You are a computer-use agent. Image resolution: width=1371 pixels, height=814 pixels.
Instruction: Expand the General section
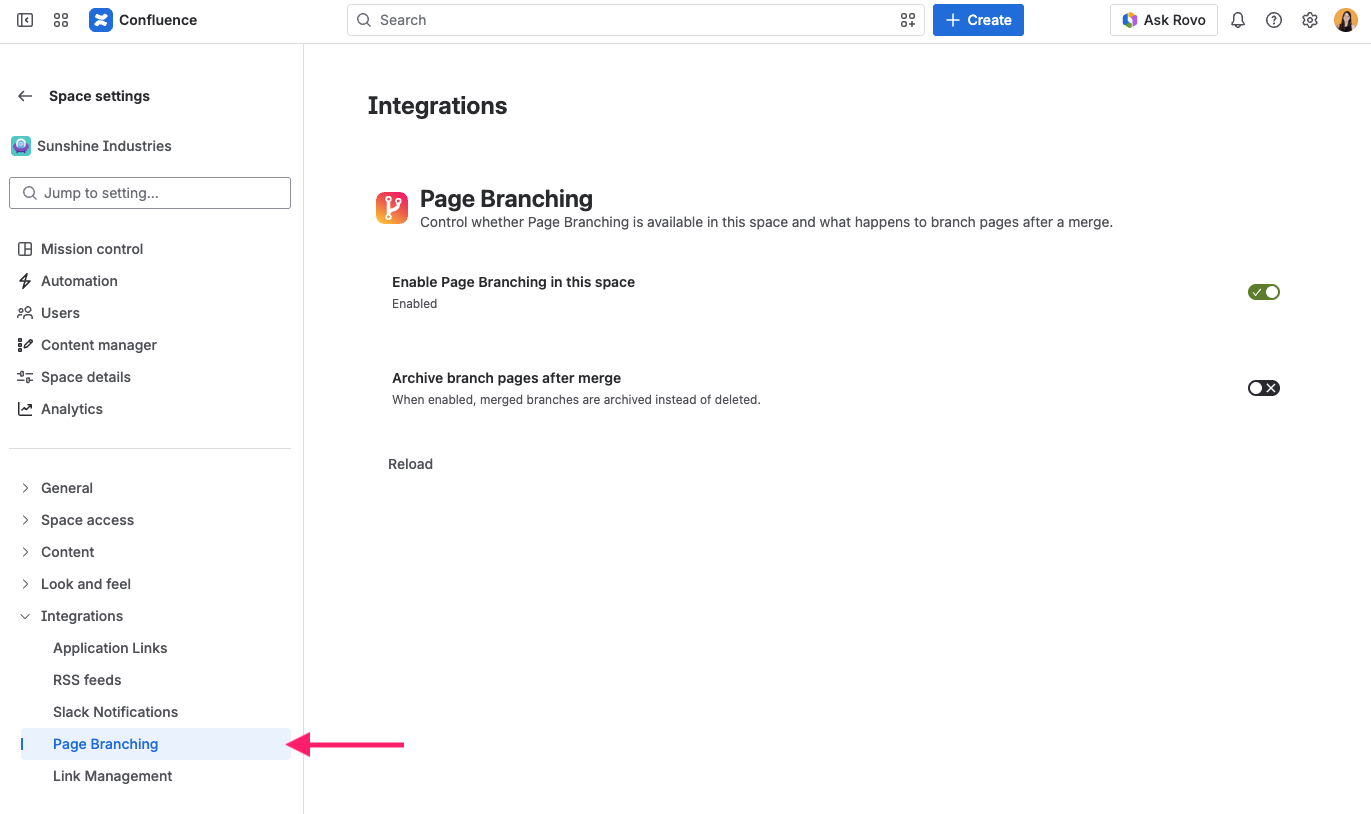click(x=25, y=488)
